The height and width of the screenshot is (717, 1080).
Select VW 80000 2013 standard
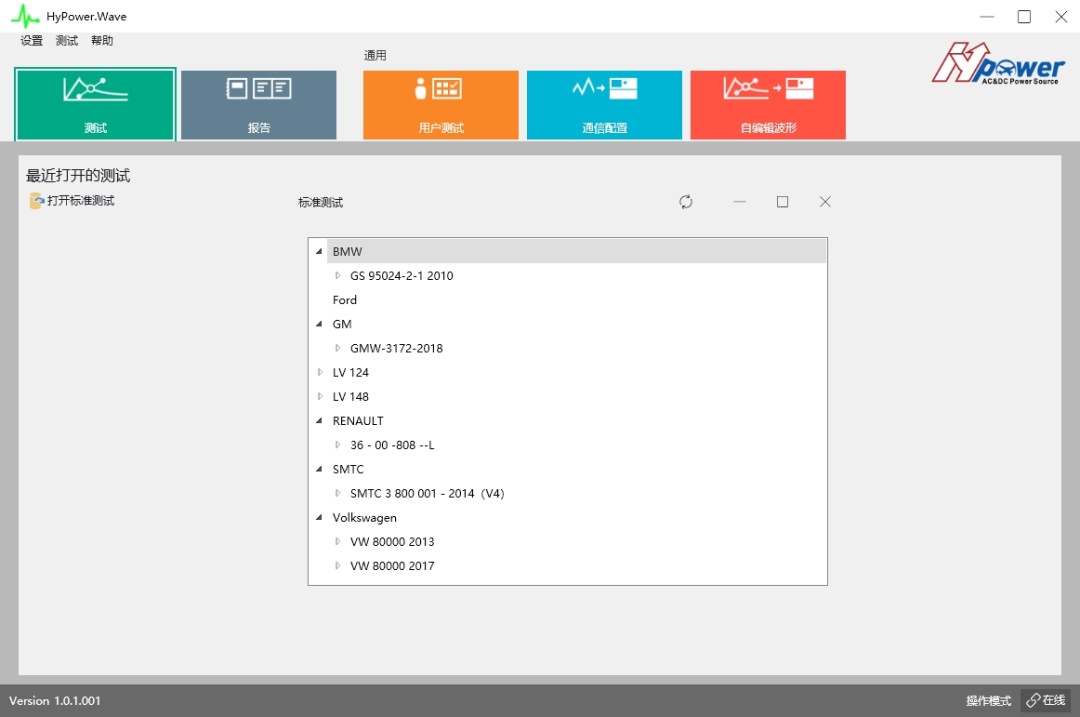click(392, 541)
